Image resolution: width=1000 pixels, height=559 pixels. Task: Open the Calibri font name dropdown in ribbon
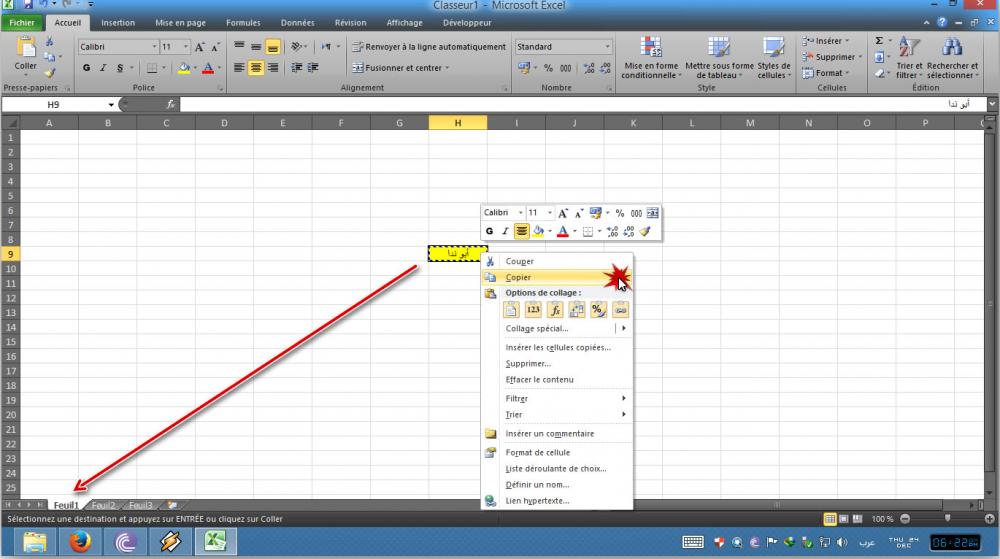154,47
